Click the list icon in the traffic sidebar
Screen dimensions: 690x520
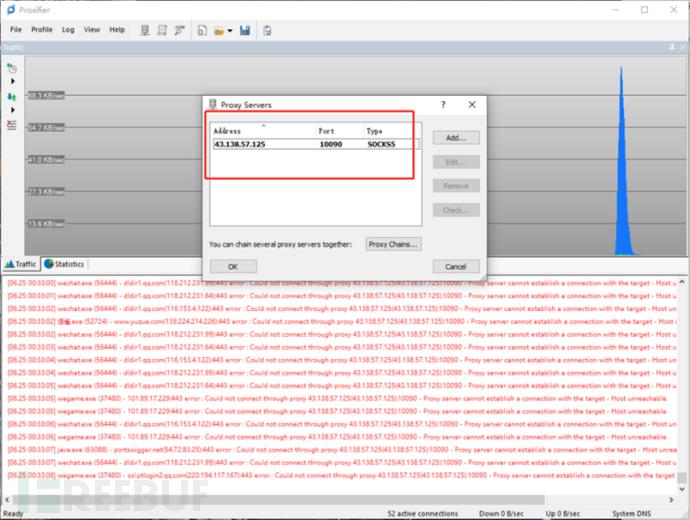[x=12, y=125]
